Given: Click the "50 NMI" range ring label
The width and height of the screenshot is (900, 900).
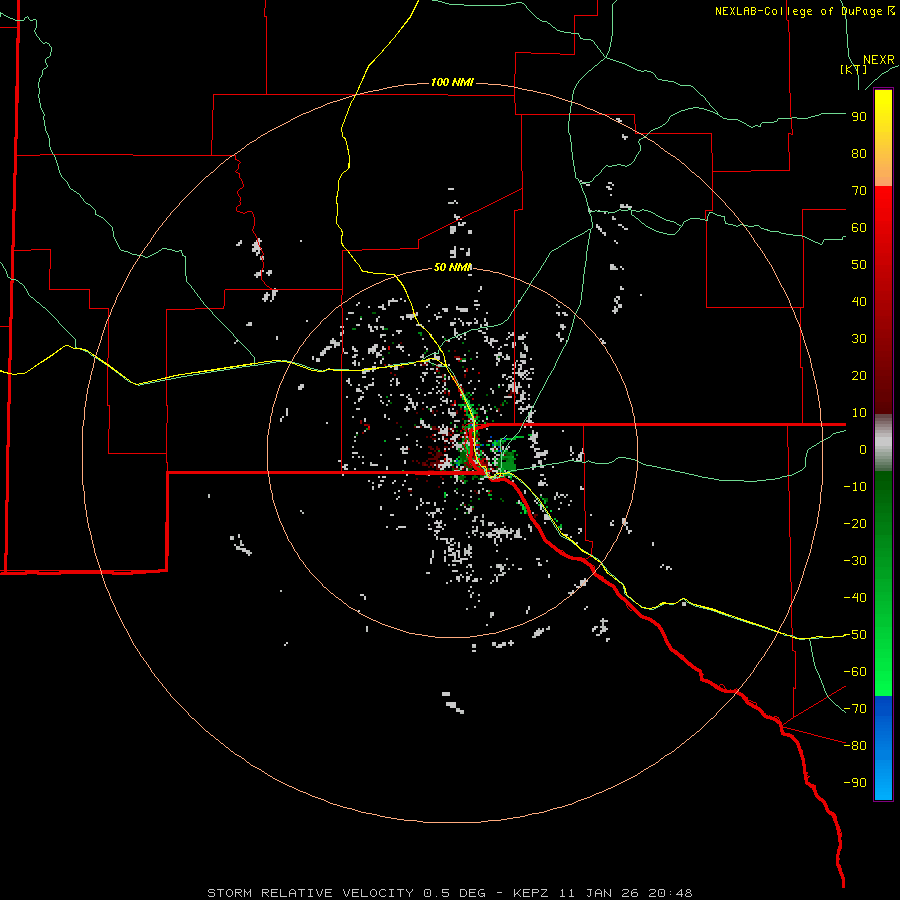Looking at the screenshot, I should (452, 267).
